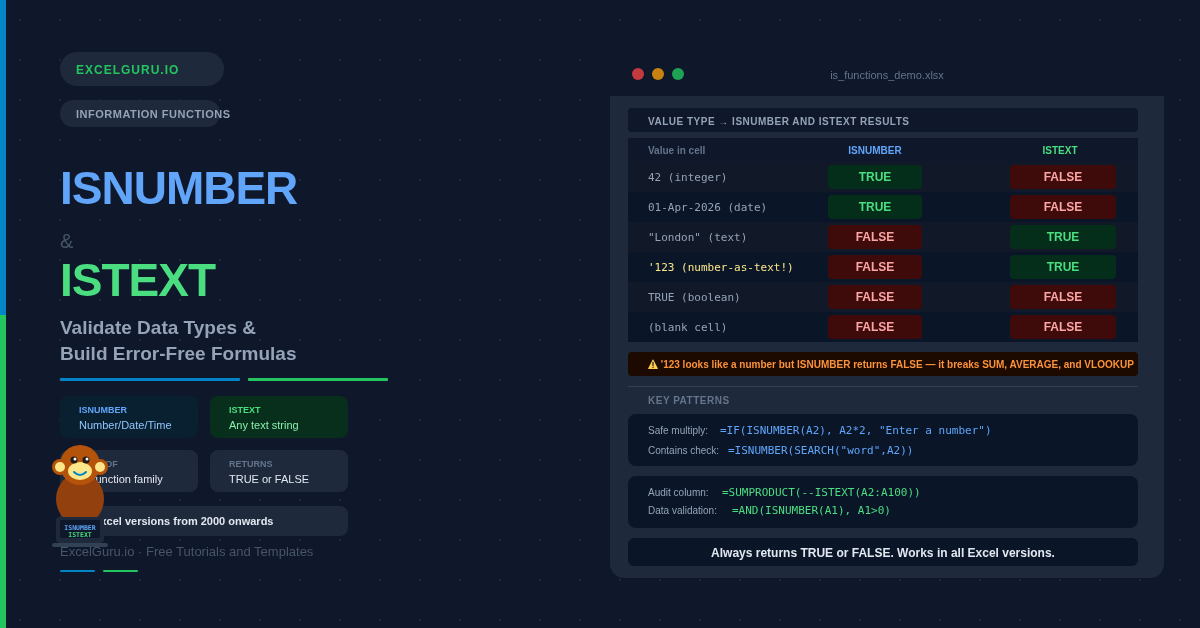Click the red window dot
Viewport: 1200px width, 628px height.
click(x=638, y=74)
